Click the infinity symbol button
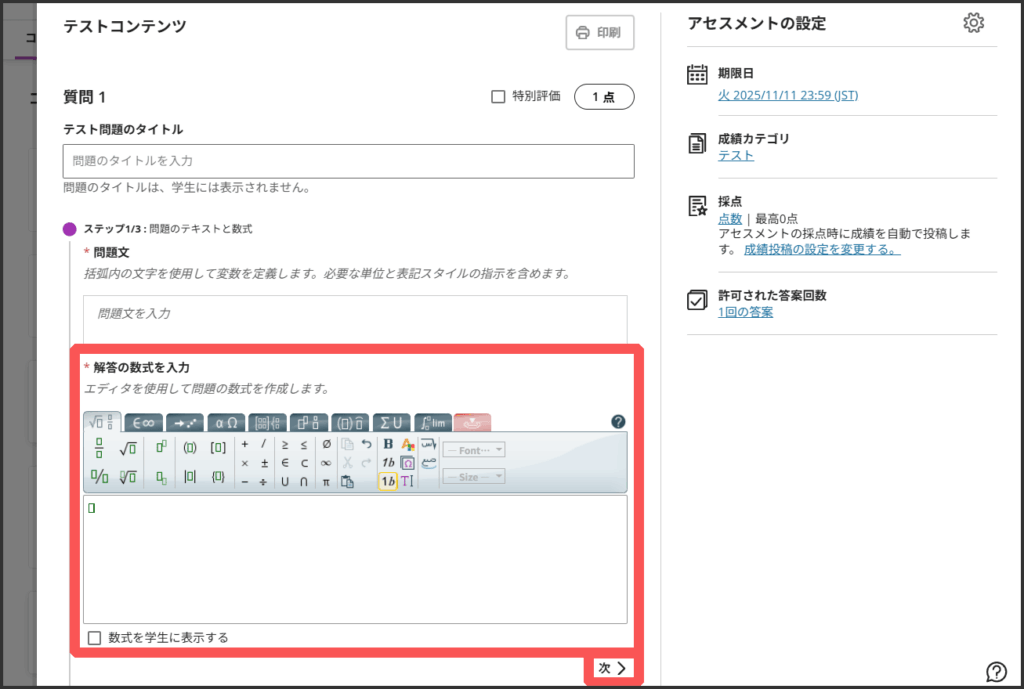Screen dimensions: 1024x689 pyautogui.click(x=326, y=463)
